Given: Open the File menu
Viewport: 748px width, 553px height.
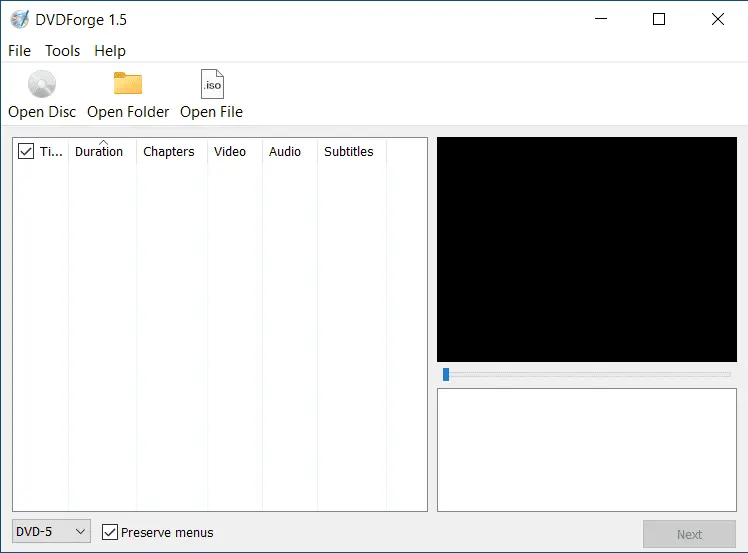Looking at the screenshot, I should (19, 51).
